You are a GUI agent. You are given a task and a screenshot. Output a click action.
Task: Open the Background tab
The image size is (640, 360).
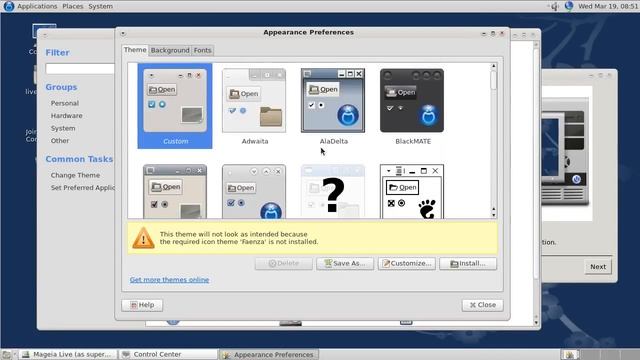170,50
